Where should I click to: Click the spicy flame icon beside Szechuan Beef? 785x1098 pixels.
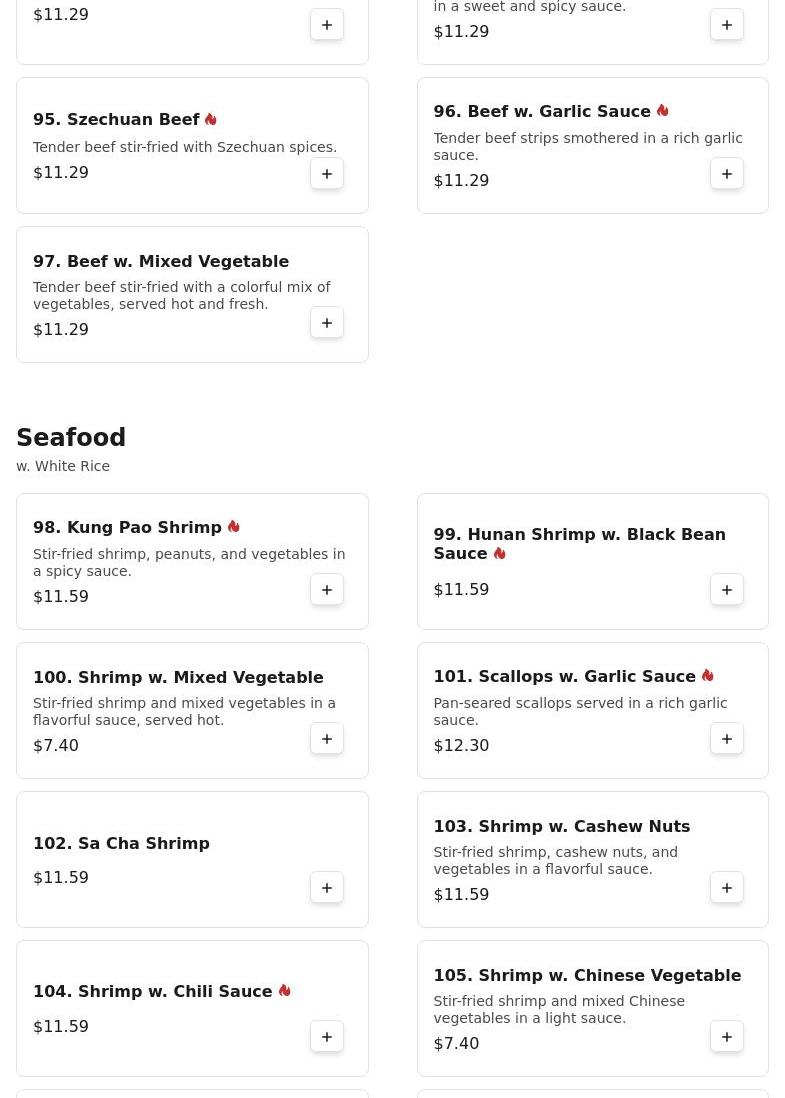pos(211,119)
